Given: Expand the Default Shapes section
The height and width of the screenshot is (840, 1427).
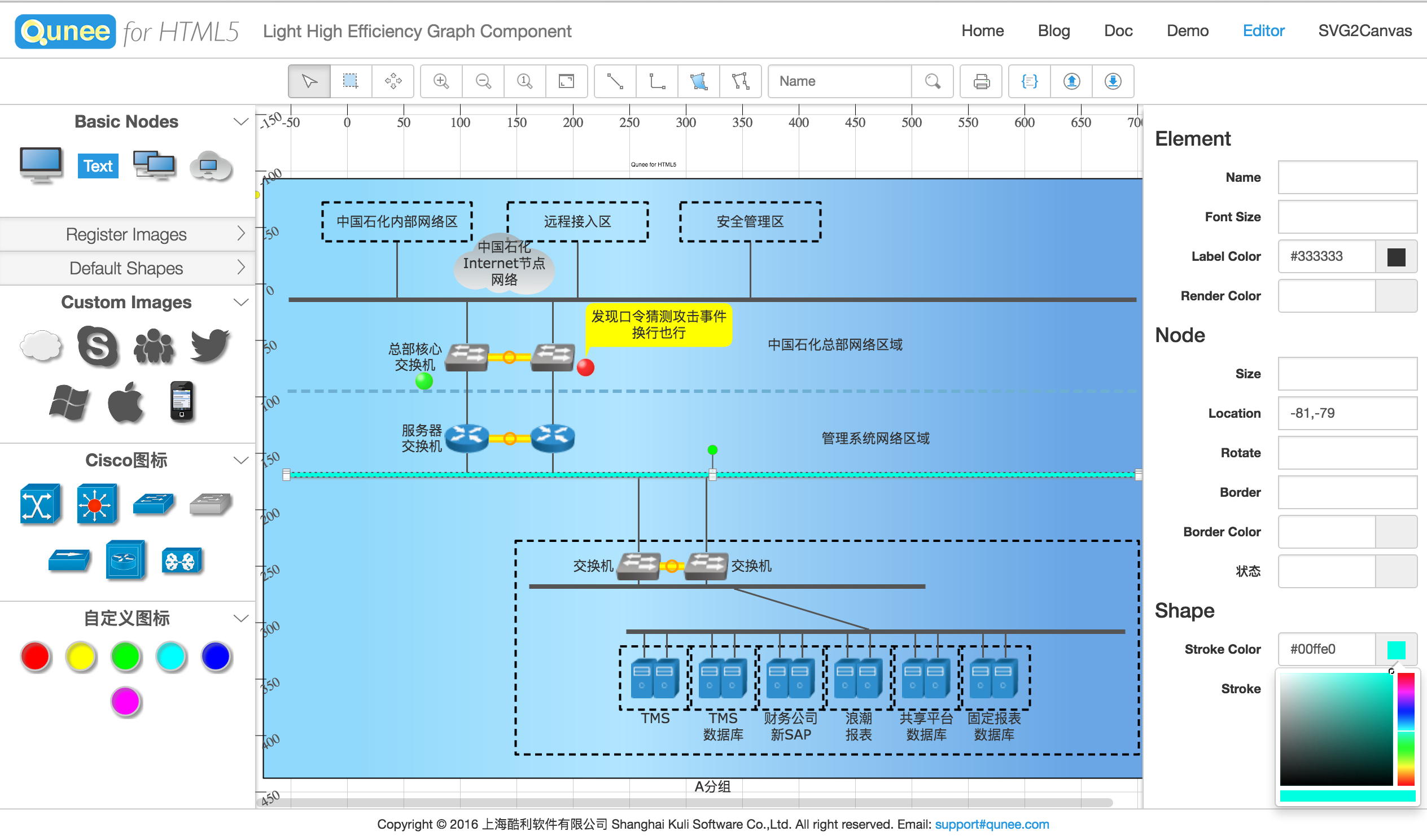Looking at the screenshot, I should [127, 268].
